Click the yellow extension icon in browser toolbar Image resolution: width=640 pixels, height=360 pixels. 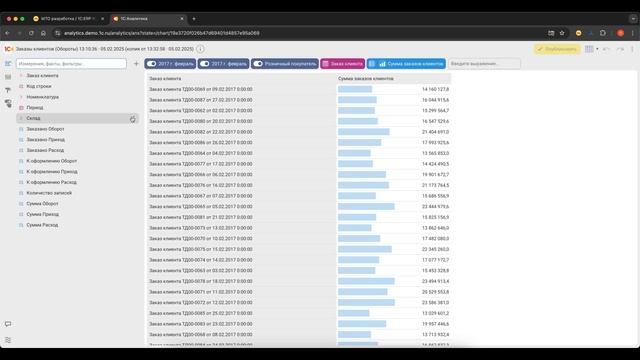578,33
